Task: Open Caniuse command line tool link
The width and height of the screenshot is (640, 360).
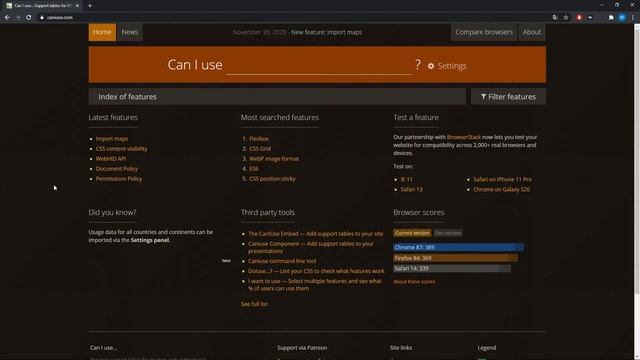Action: [282, 261]
